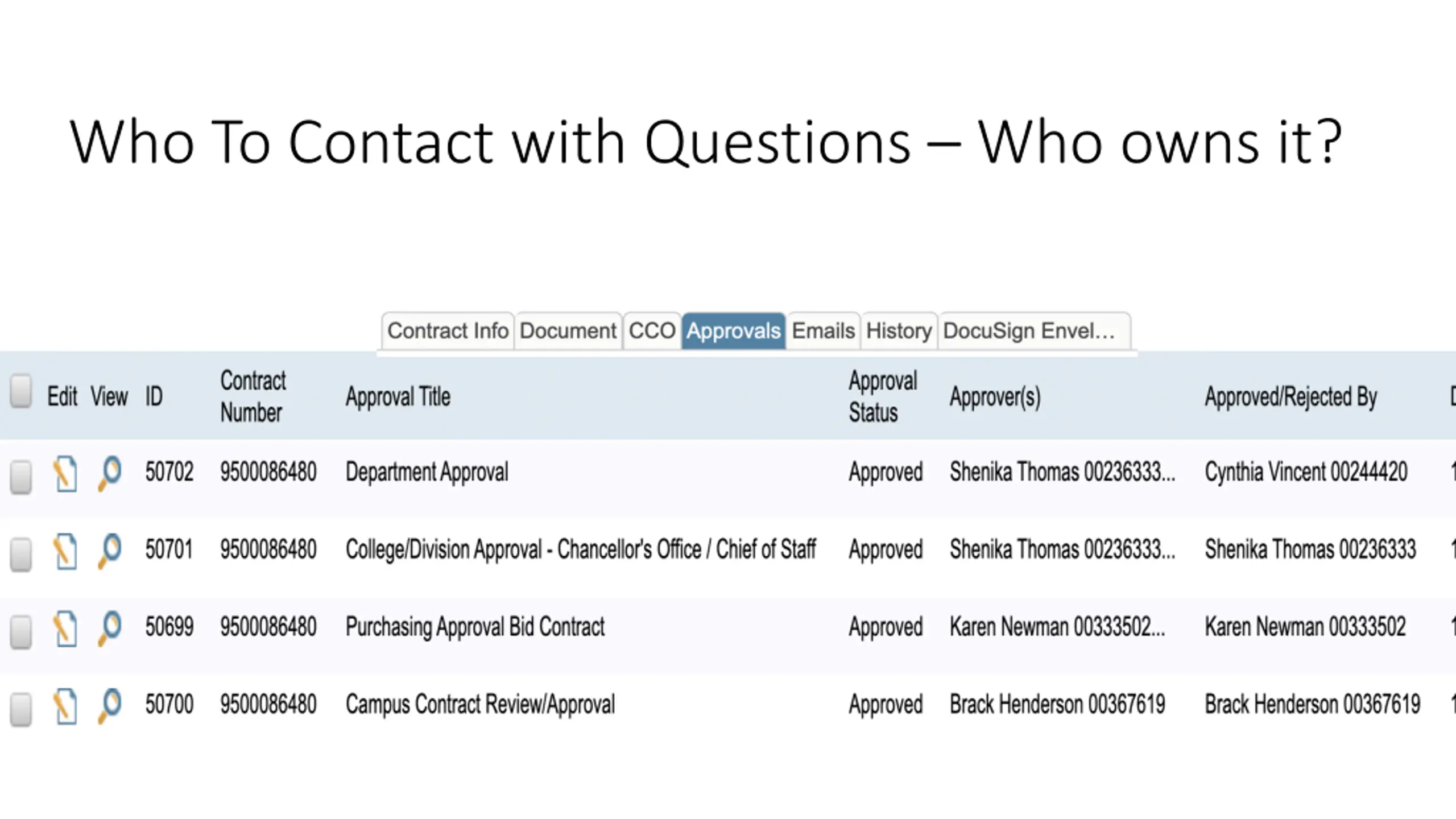
Task: Click view magnifier for Department Approval row
Action: tap(110, 473)
